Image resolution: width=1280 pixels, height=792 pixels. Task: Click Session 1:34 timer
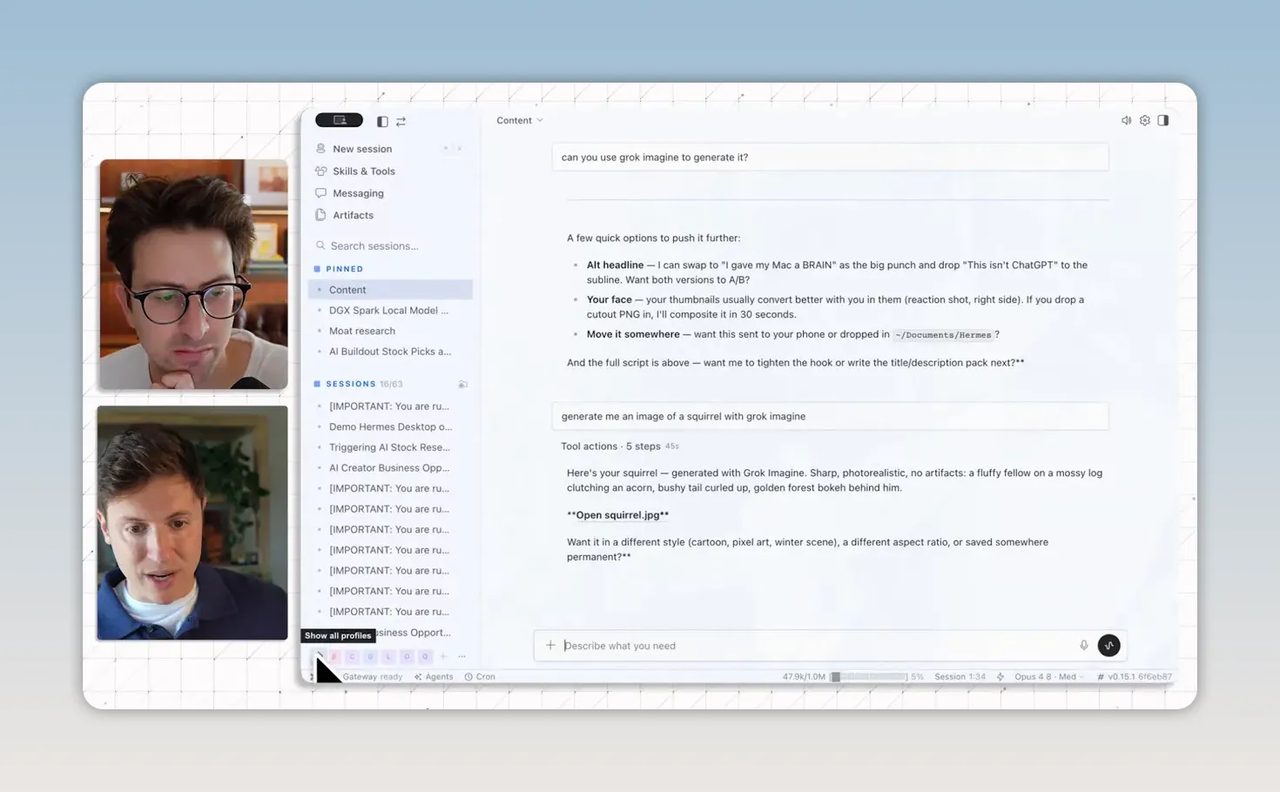pyautogui.click(x=960, y=677)
